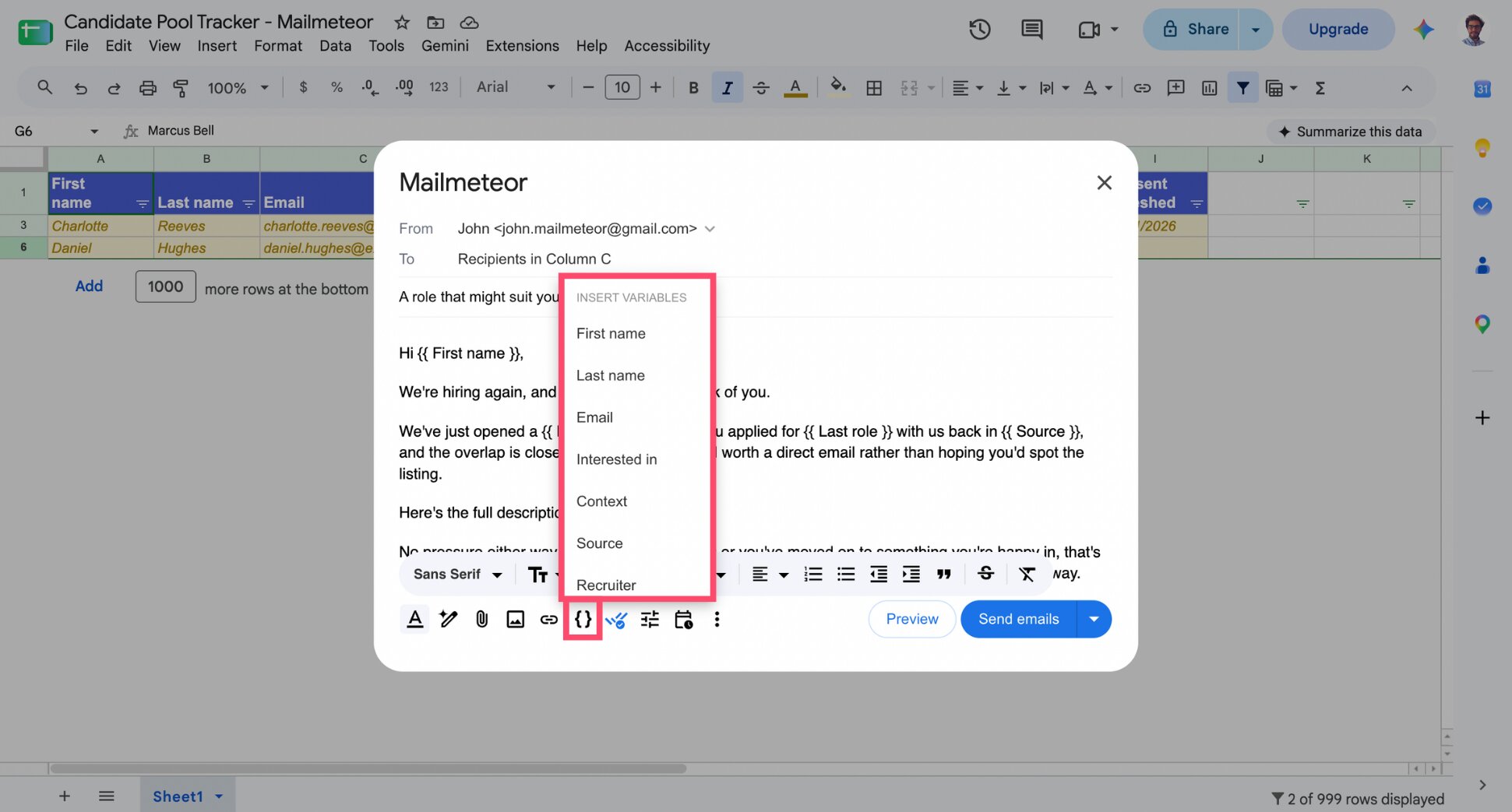Screen dimensions: 1512x812
Task: Open the File menu
Action: point(76,46)
